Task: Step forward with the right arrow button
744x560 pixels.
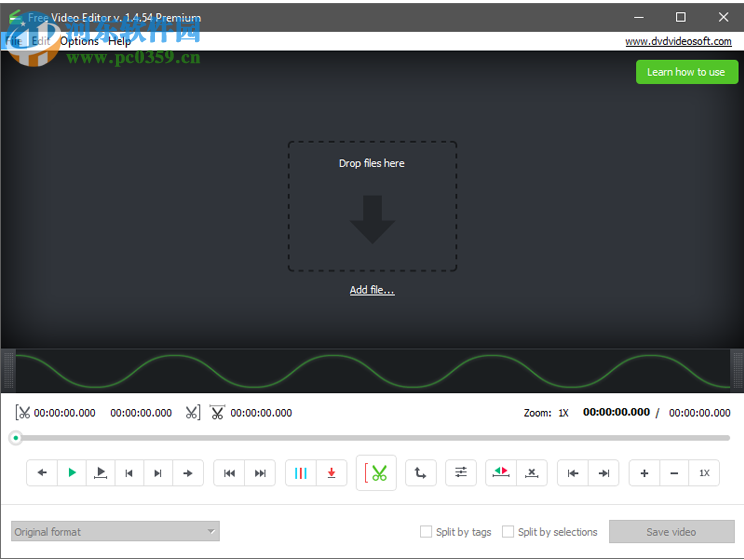Action: (188, 473)
